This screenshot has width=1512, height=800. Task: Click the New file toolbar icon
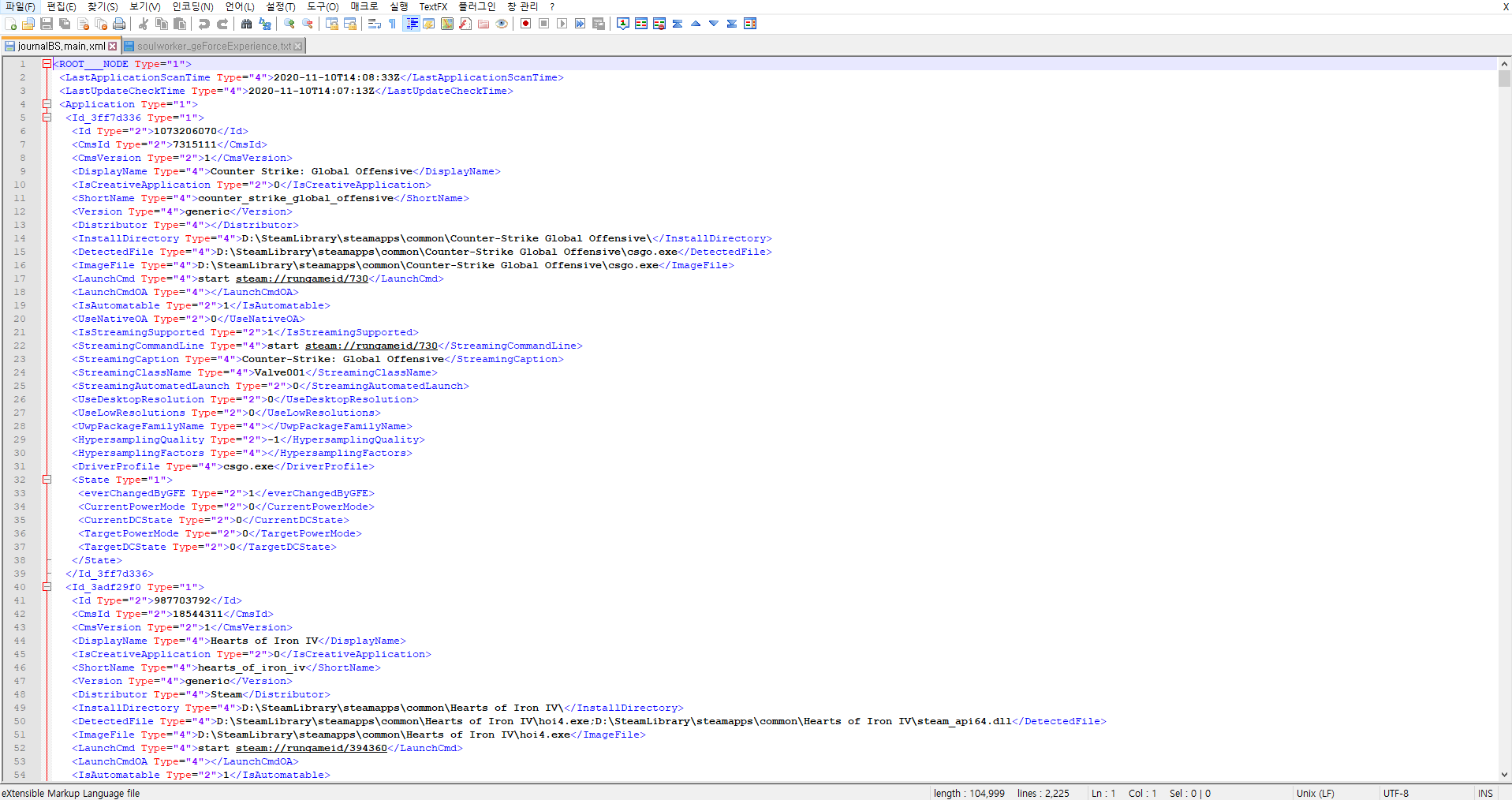[10, 24]
